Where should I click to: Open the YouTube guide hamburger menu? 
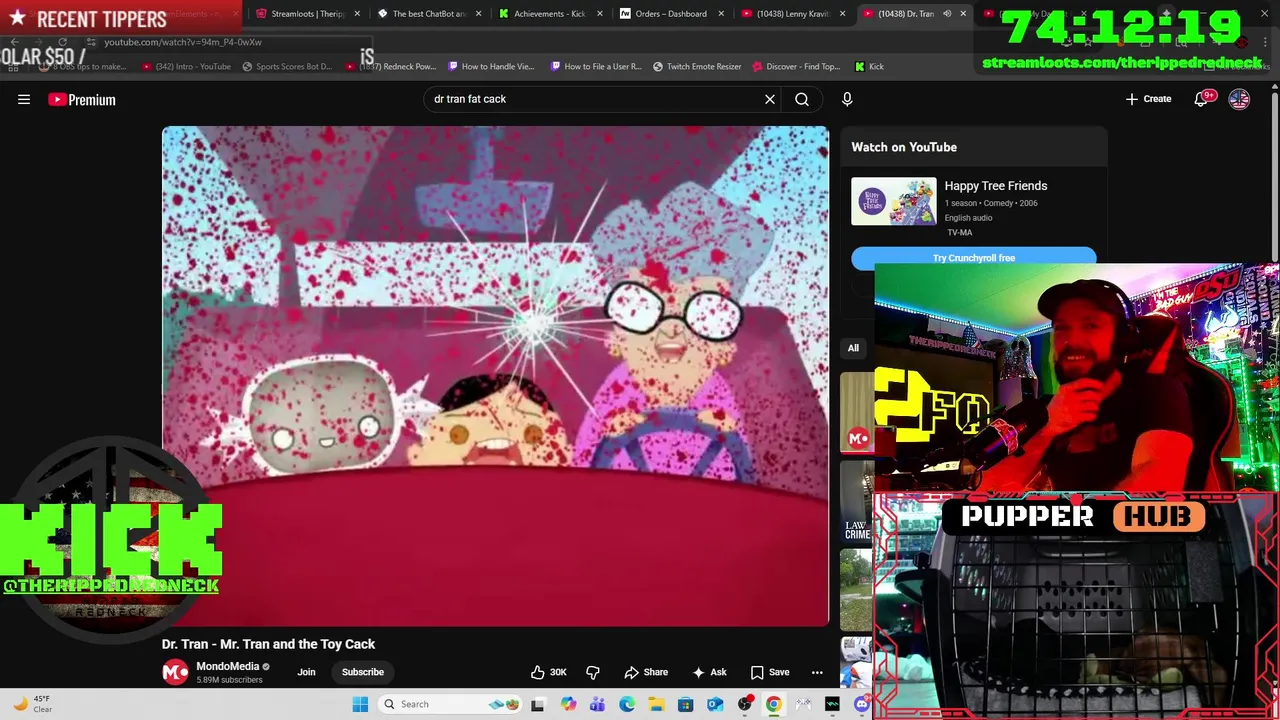pyautogui.click(x=24, y=99)
